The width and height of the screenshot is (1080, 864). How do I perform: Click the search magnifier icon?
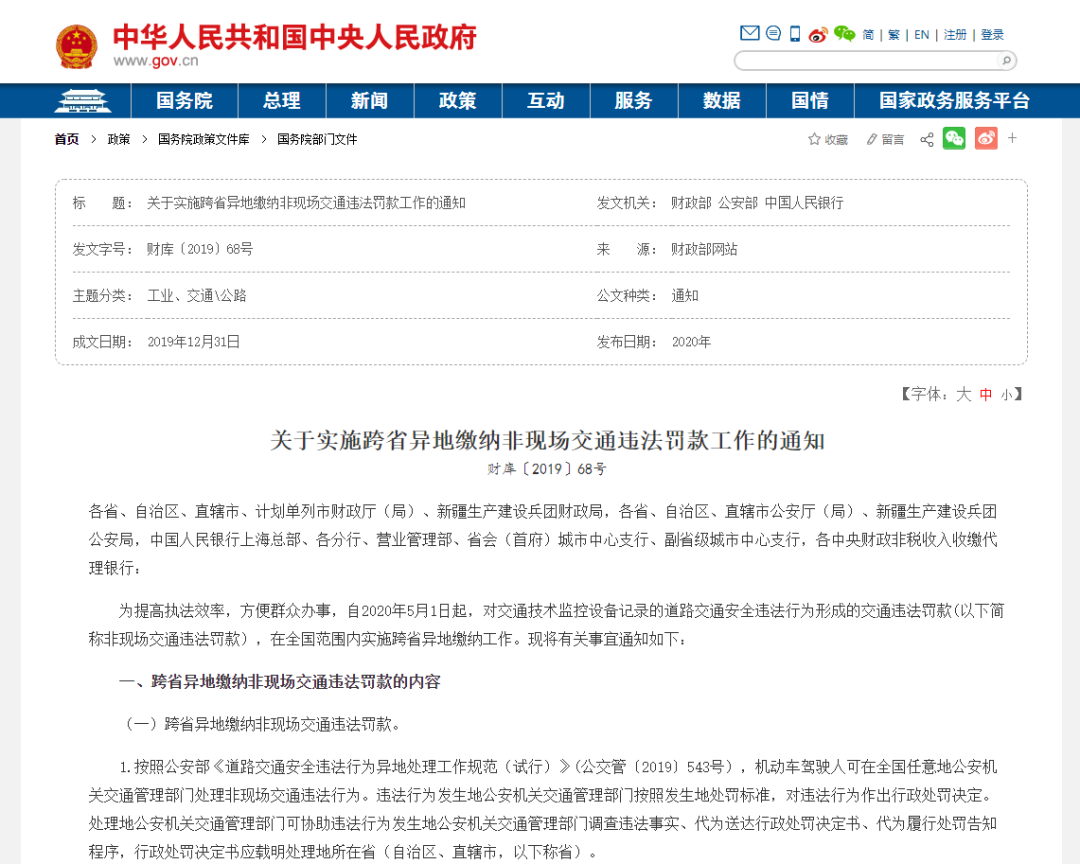point(1006,61)
